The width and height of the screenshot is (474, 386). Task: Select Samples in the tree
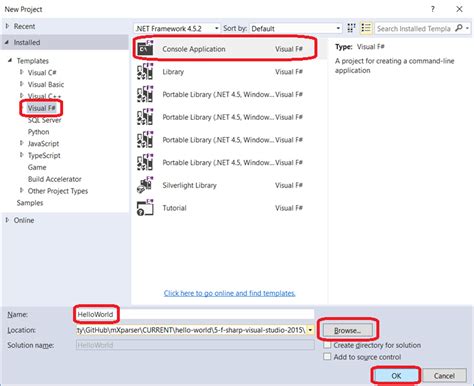30,203
